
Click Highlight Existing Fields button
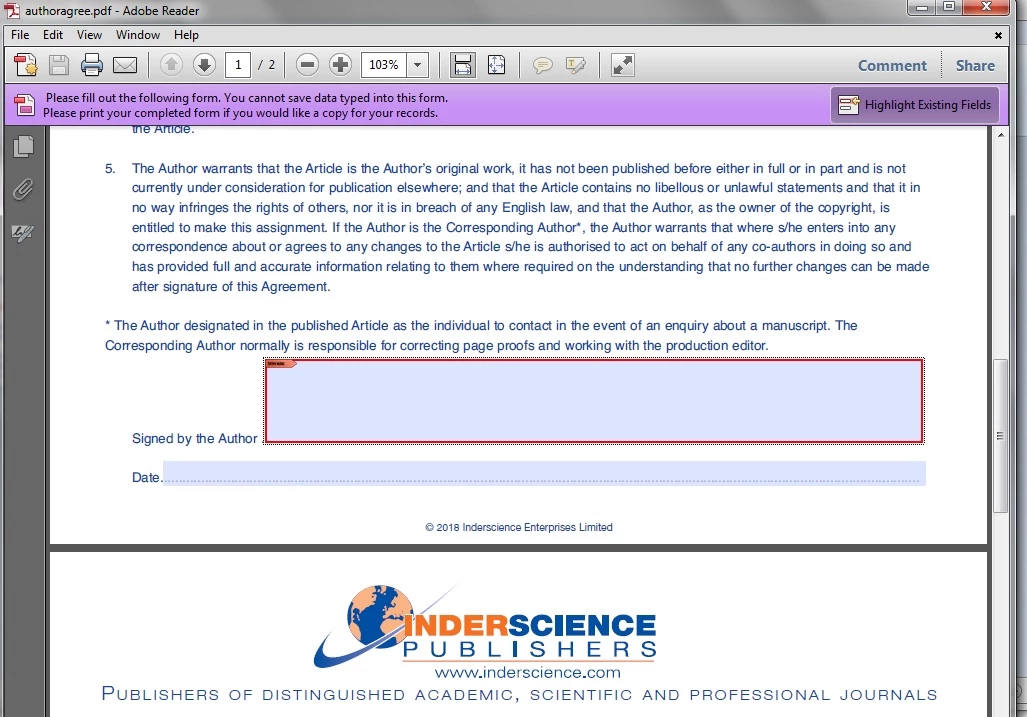click(915, 105)
